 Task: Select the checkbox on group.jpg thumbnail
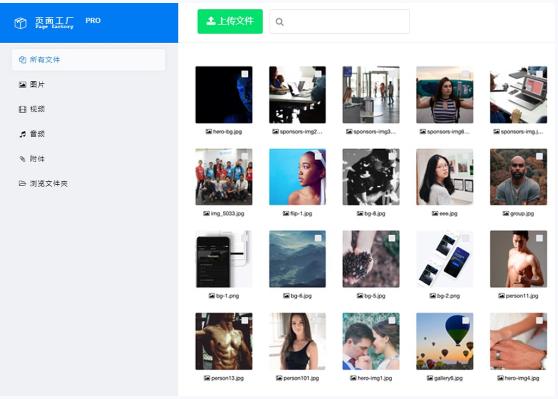click(x=539, y=156)
